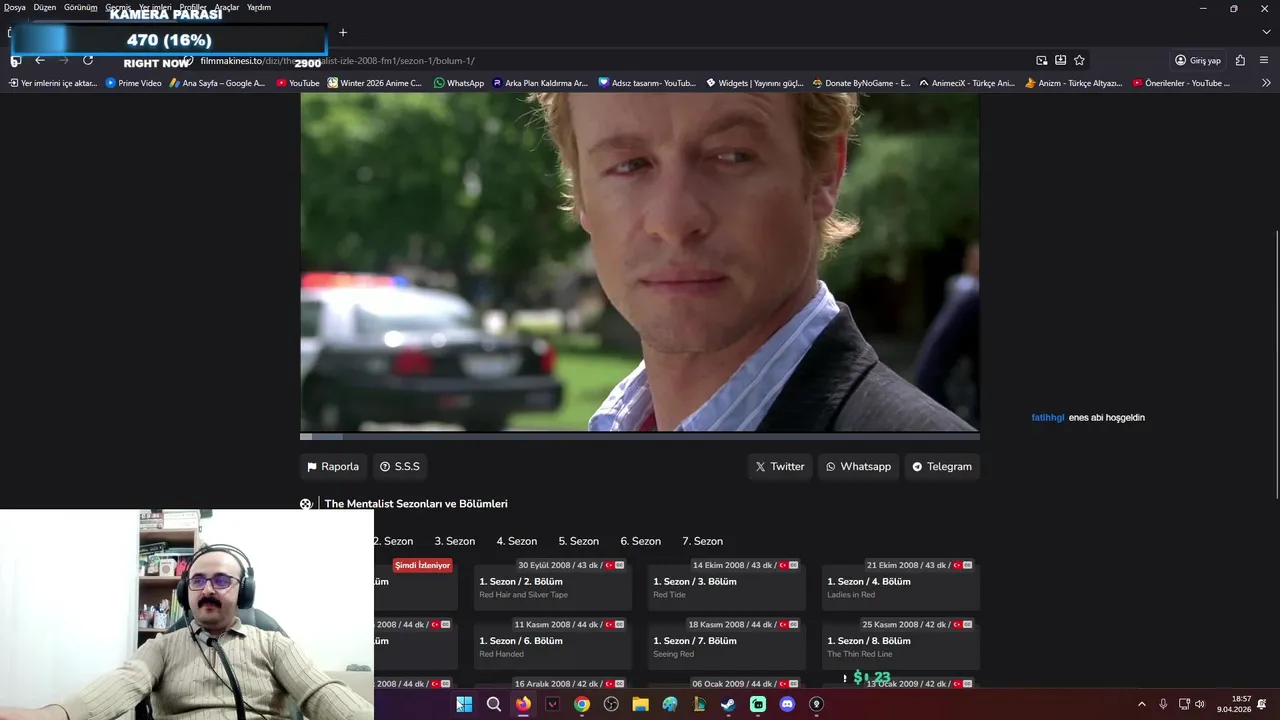Seek in the video progress bar
The image size is (1280, 720).
click(x=640, y=436)
